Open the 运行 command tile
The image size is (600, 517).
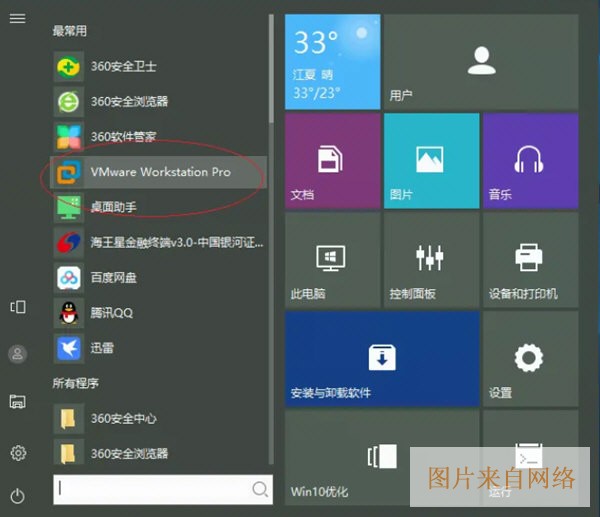tap(531, 458)
